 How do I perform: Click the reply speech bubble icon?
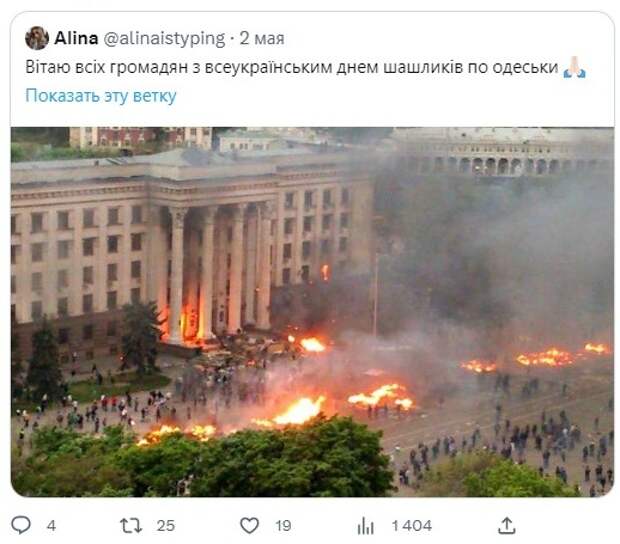[21, 525]
